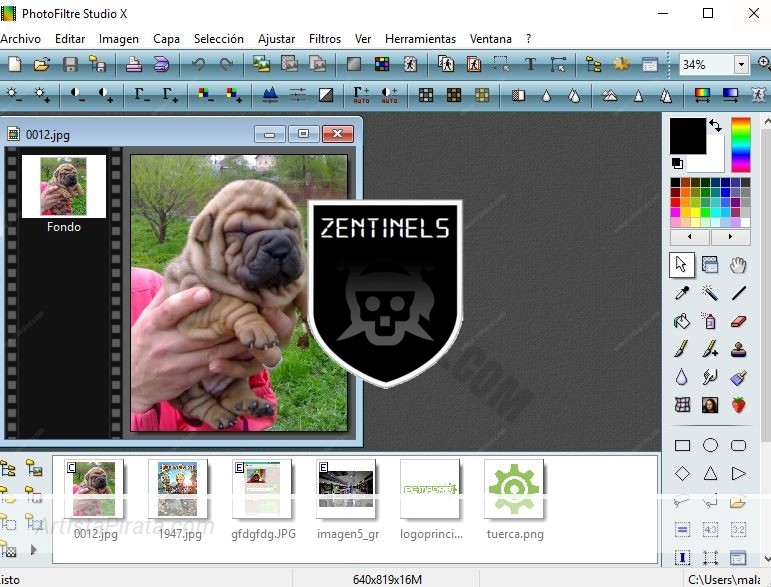This screenshot has width=771, height=587.
Task: Open a file with the Open icon
Action: pos(42,64)
